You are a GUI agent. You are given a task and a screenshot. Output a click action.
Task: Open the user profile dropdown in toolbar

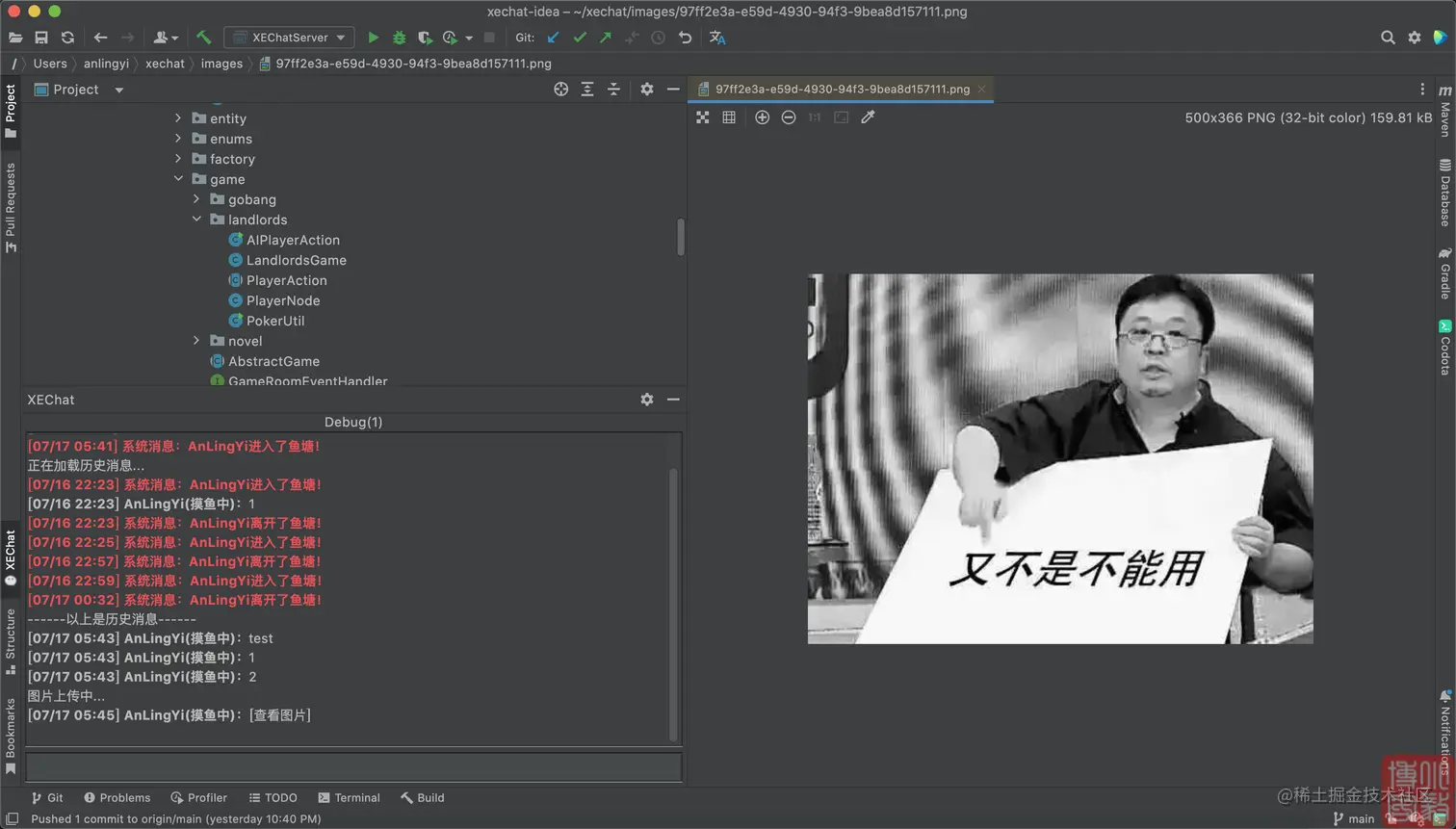click(x=166, y=38)
